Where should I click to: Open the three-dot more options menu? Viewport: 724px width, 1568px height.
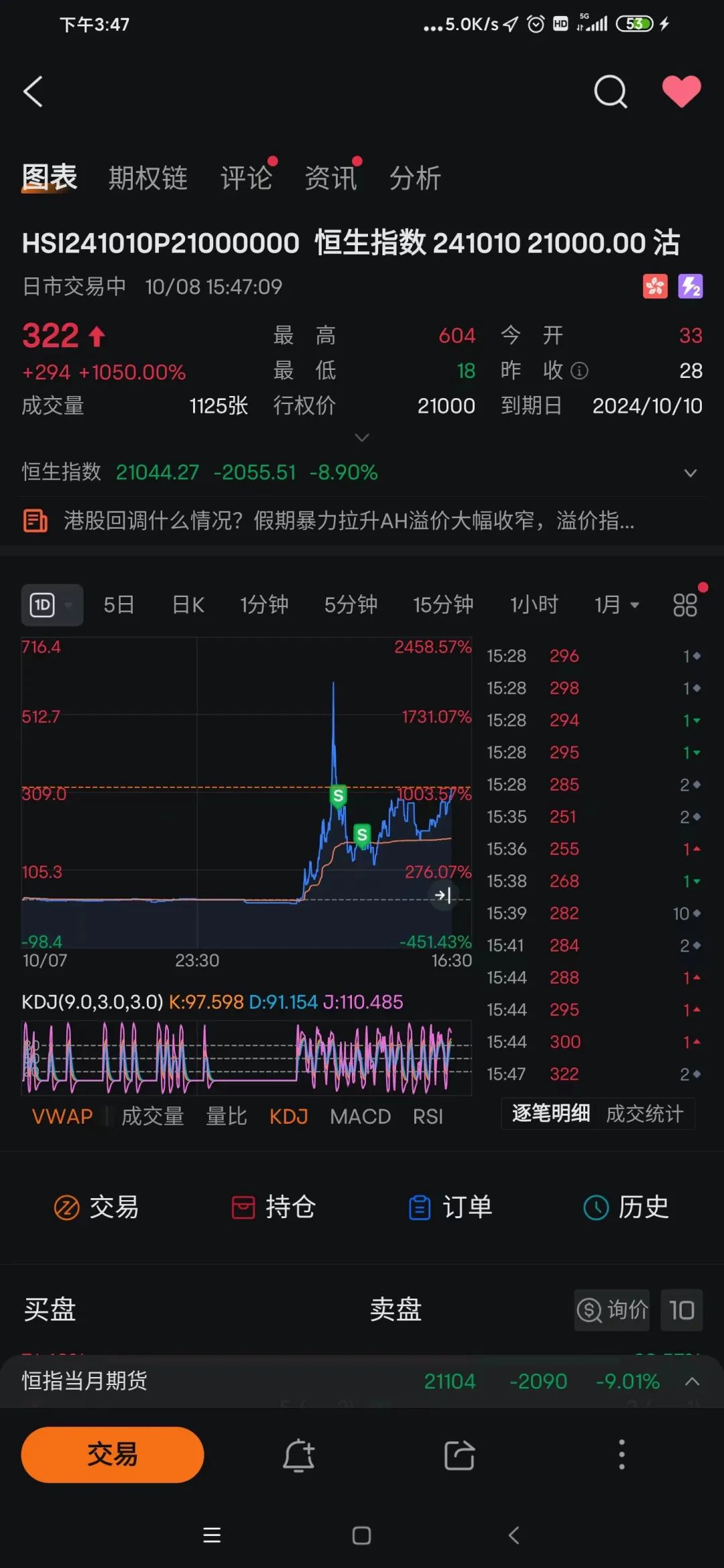621,1455
